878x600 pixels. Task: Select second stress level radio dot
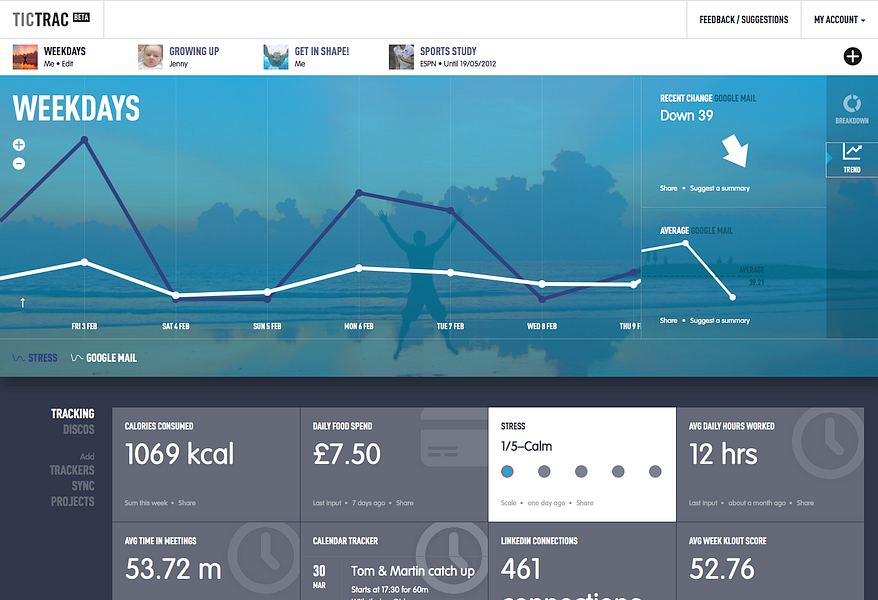544,471
